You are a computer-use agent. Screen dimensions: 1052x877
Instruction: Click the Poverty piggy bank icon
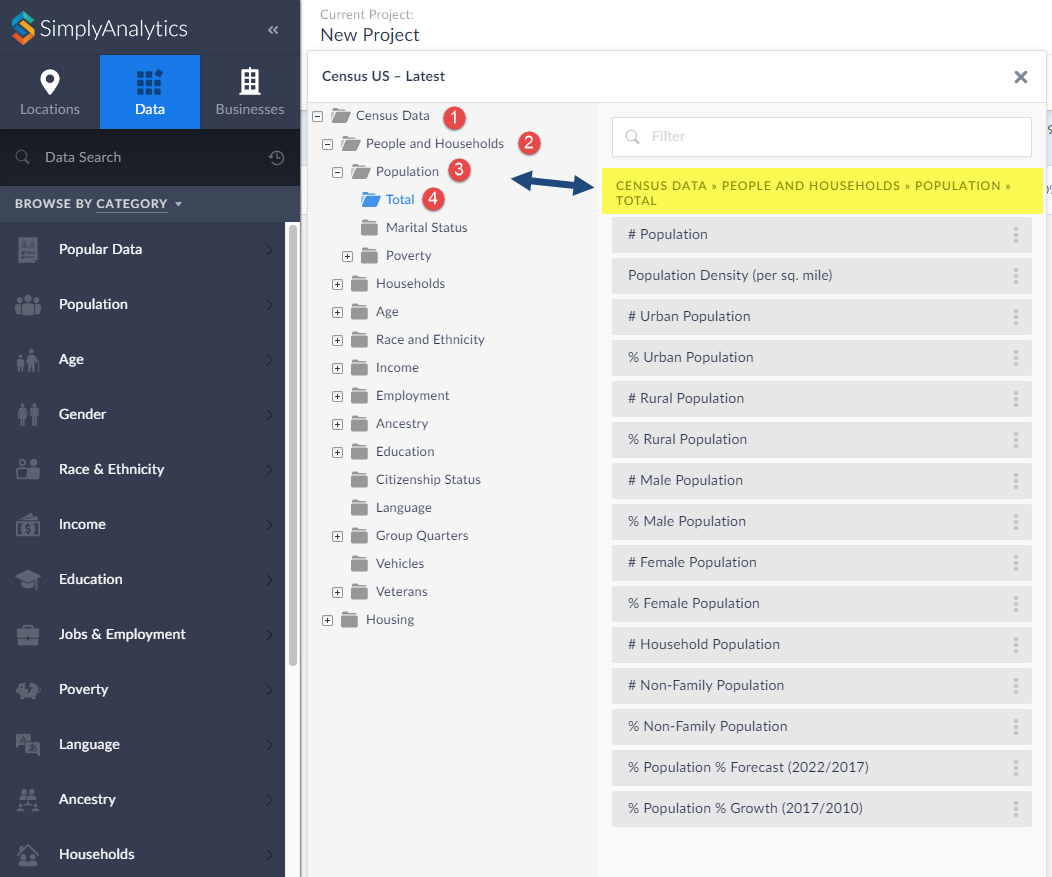pyautogui.click(x=28, y=690)
